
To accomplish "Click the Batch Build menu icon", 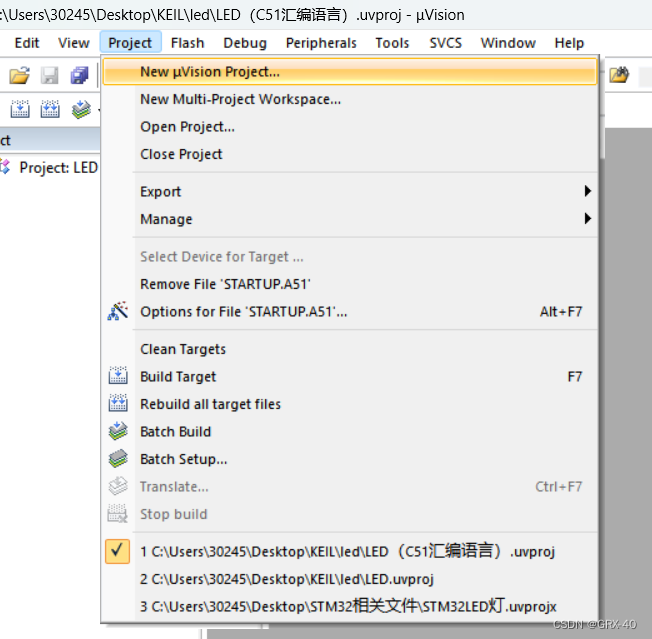I will (118, 431).
